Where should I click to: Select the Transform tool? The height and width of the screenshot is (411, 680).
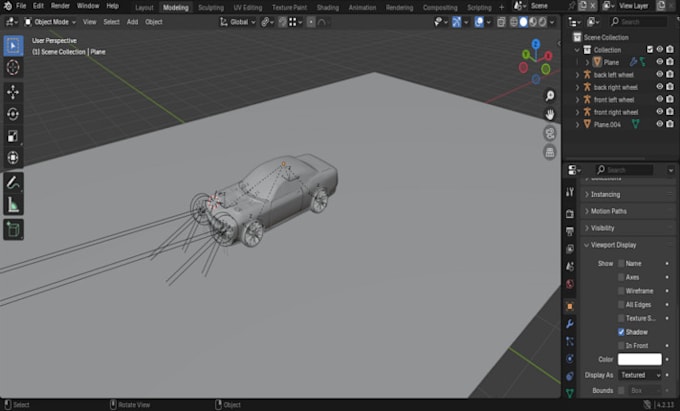coord(13,157)
